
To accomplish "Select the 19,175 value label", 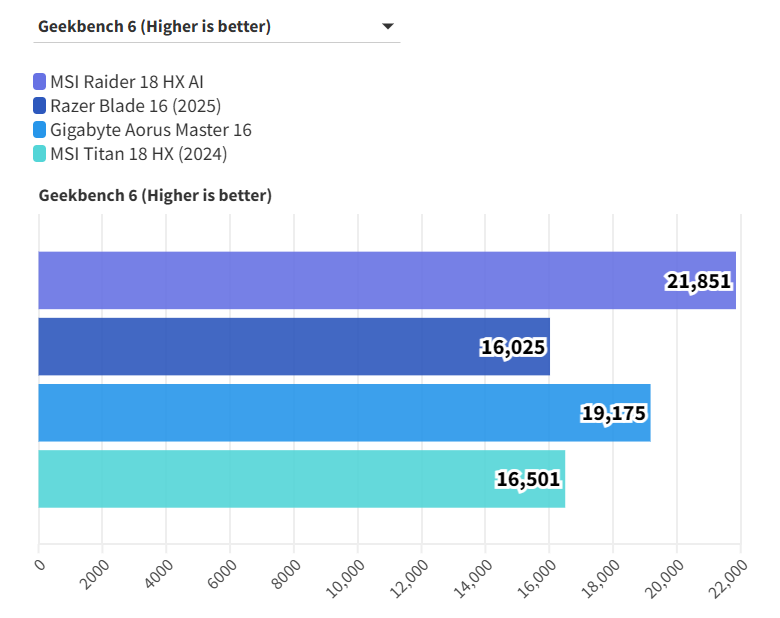I will tap(614, 413).
